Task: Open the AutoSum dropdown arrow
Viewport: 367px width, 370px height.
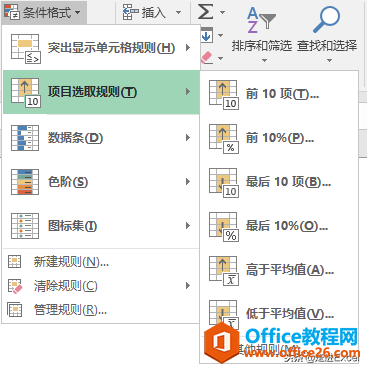Action: pos(222,13)
